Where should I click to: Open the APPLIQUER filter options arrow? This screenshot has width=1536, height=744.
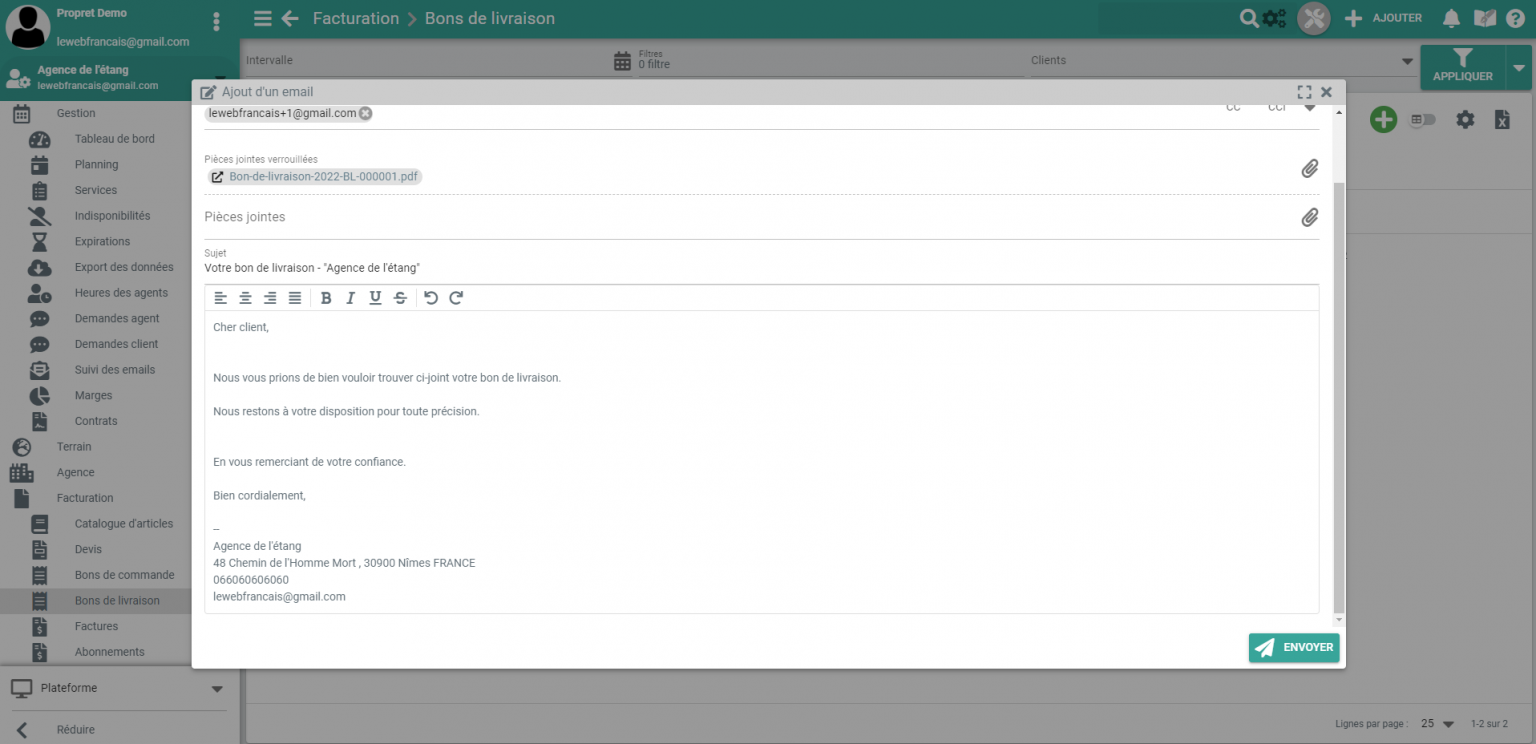pyautogui.click(x=1519, y=67)
